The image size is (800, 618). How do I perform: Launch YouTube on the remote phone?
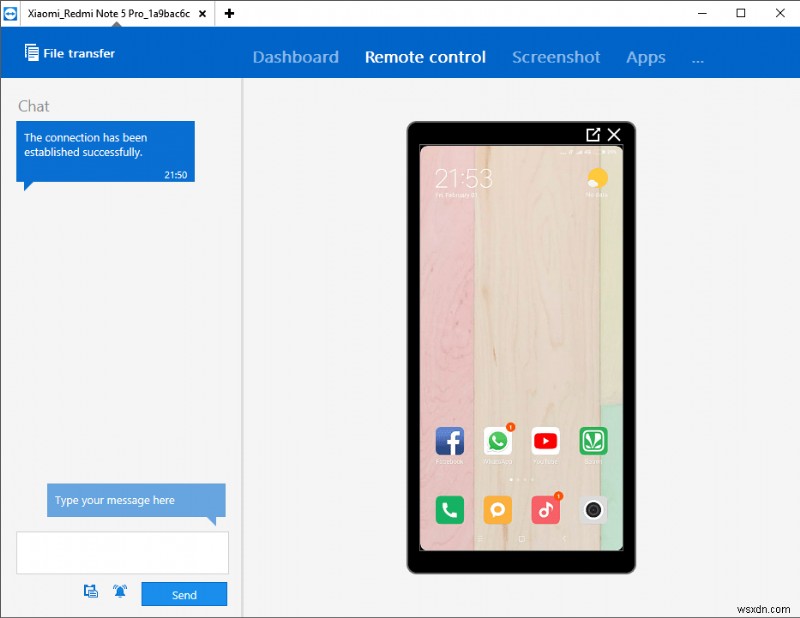(545, 441)
